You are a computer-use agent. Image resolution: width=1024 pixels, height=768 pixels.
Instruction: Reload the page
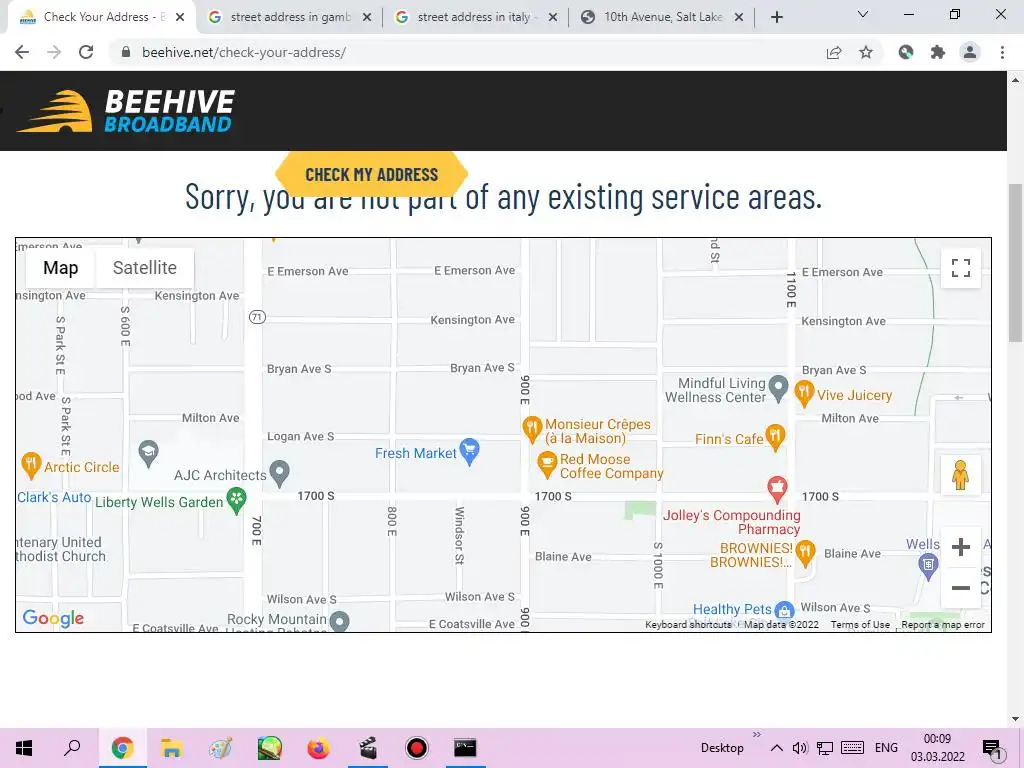pos(86,52)
